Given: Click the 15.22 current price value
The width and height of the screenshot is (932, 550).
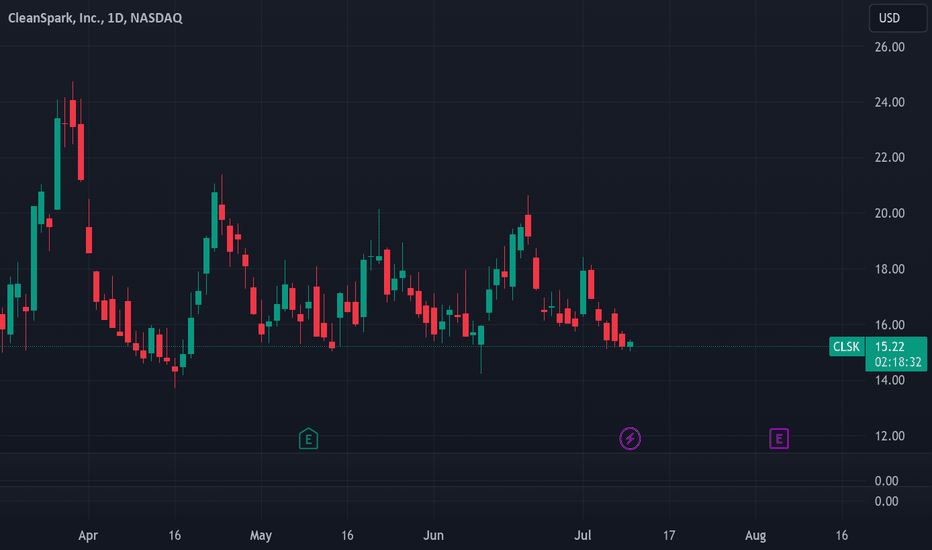Looking at the screenshot, I should pos(889,347).
